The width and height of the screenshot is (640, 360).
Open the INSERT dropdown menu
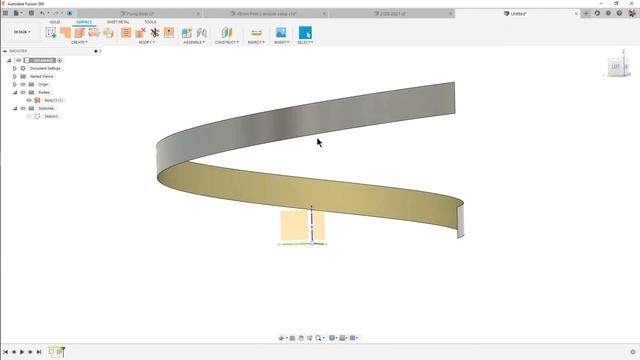[x=281, y=42]
